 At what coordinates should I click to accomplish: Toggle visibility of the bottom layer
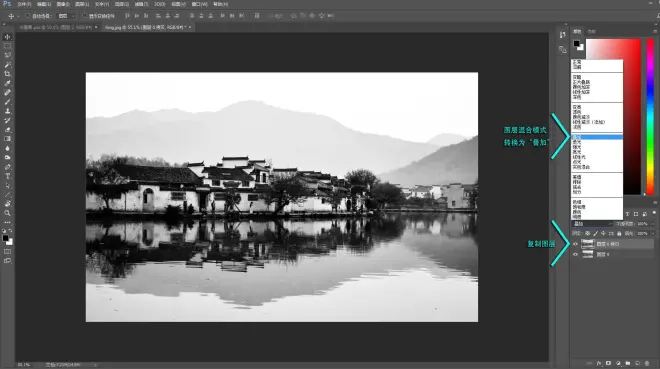coord(575,255)
